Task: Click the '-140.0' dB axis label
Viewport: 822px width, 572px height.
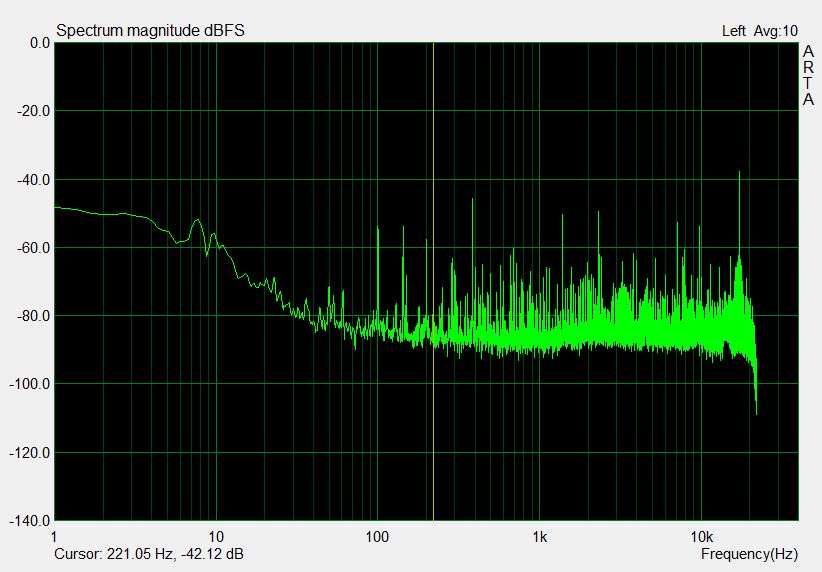Action: pos(30,521)
